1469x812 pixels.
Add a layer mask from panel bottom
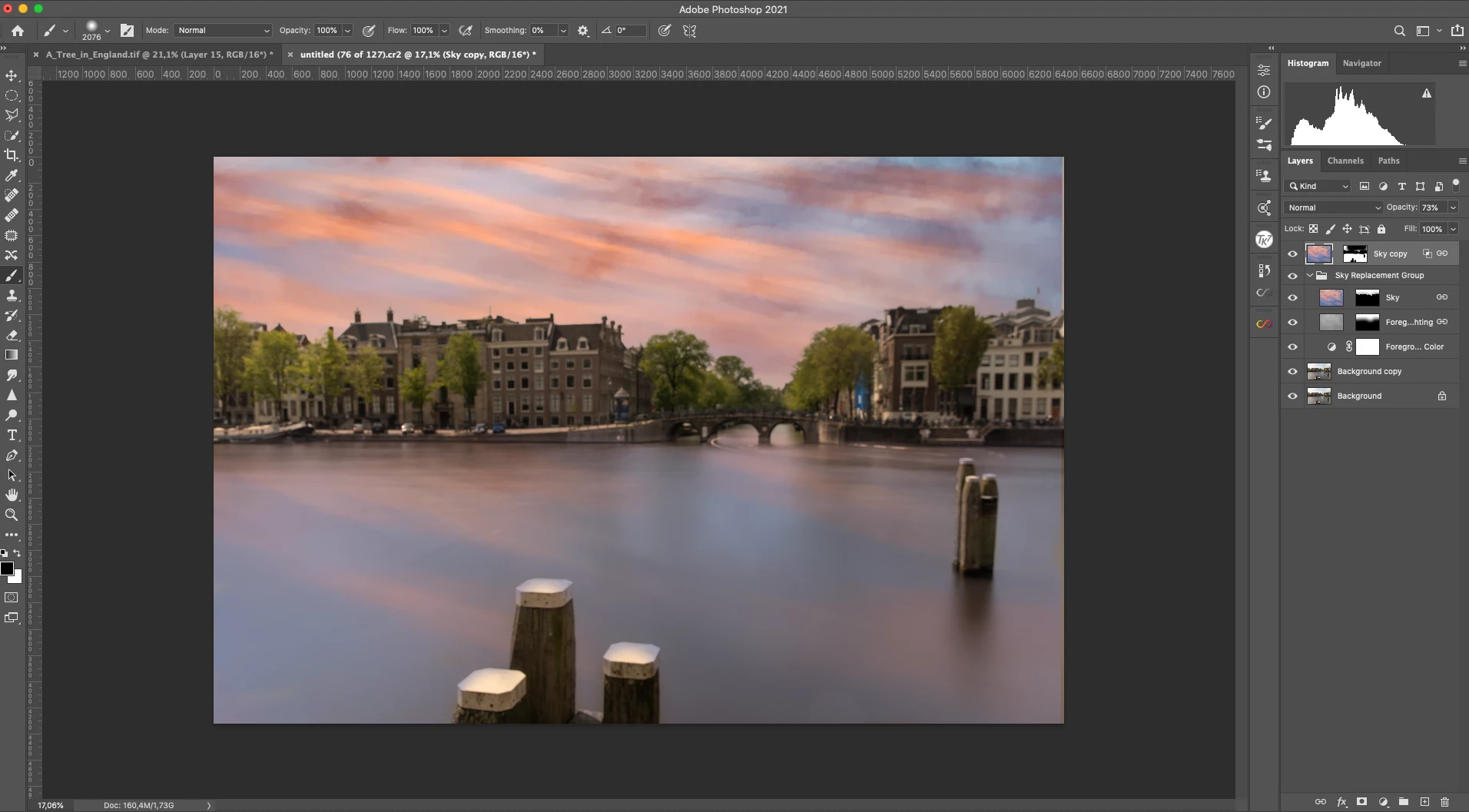pos(1361,801)
